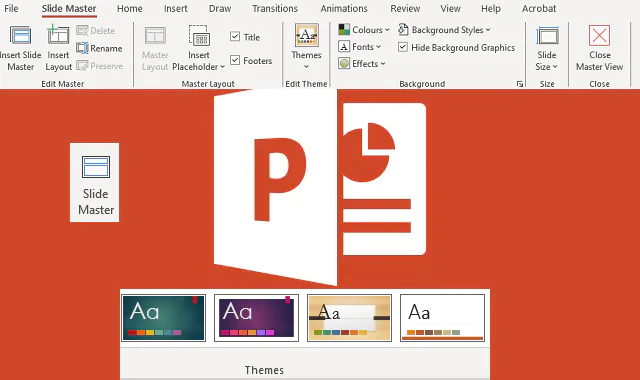The height and width of the screenshot is (380, 640).
Task: Switch to the View tab
Action: (450, 9)
